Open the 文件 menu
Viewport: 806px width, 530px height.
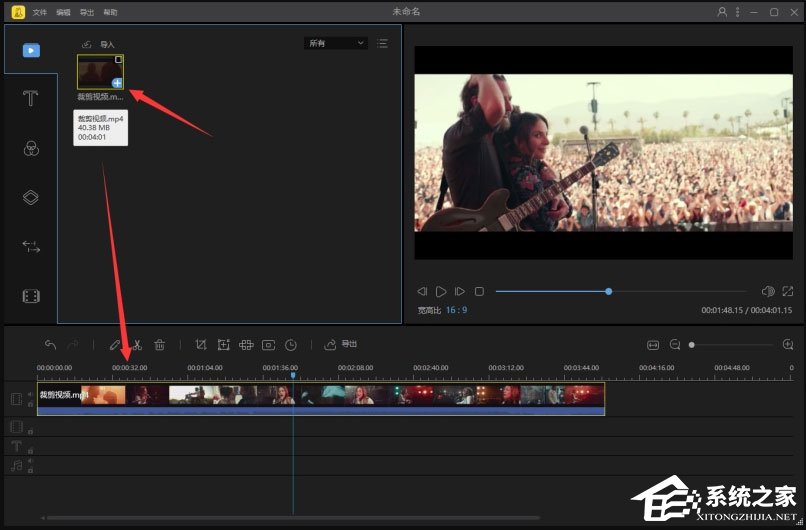[x=40, y=12]
